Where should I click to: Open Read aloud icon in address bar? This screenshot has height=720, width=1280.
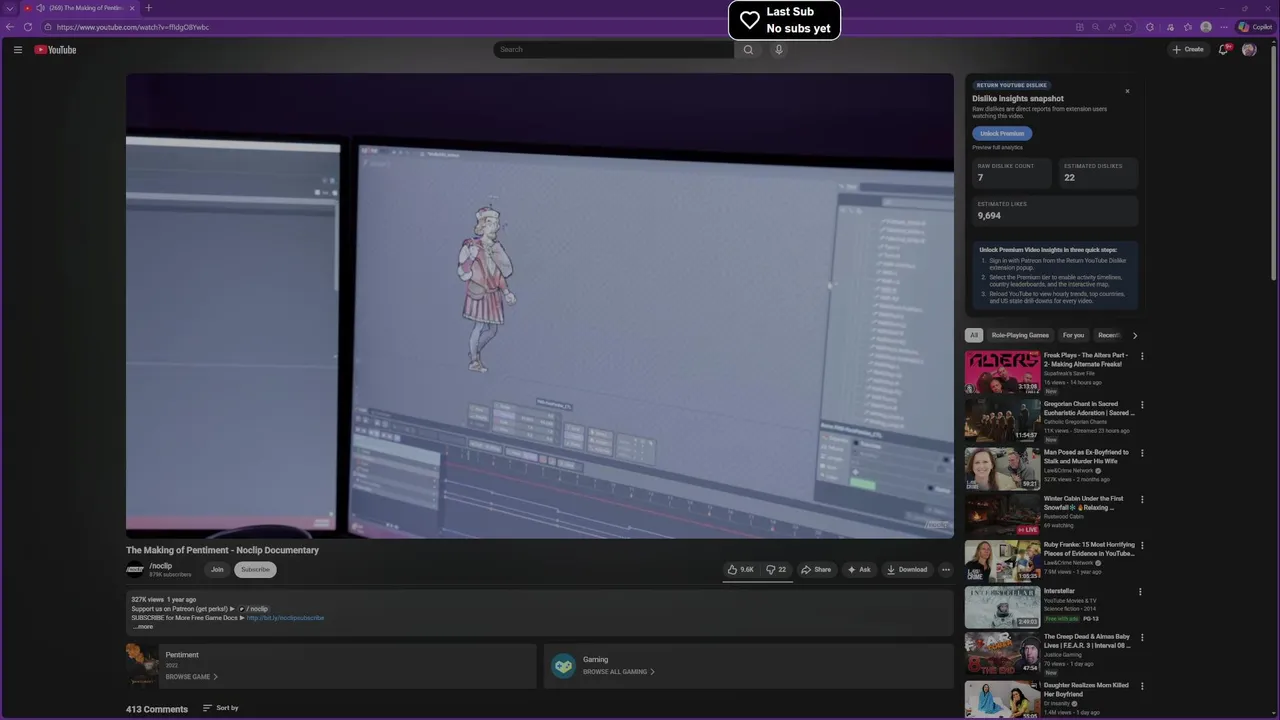click(x=1112, y=27)
